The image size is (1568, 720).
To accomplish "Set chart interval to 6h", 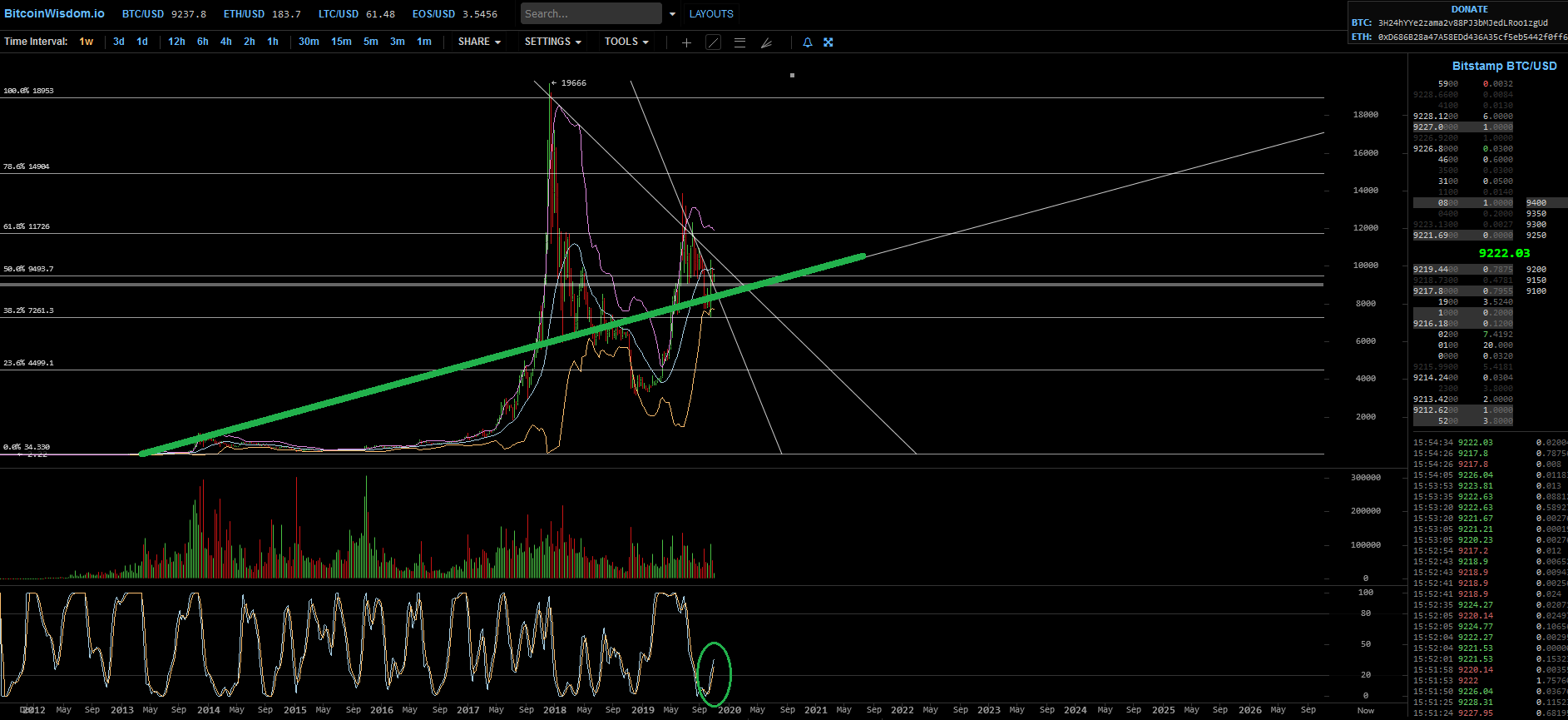I will 203,42.
